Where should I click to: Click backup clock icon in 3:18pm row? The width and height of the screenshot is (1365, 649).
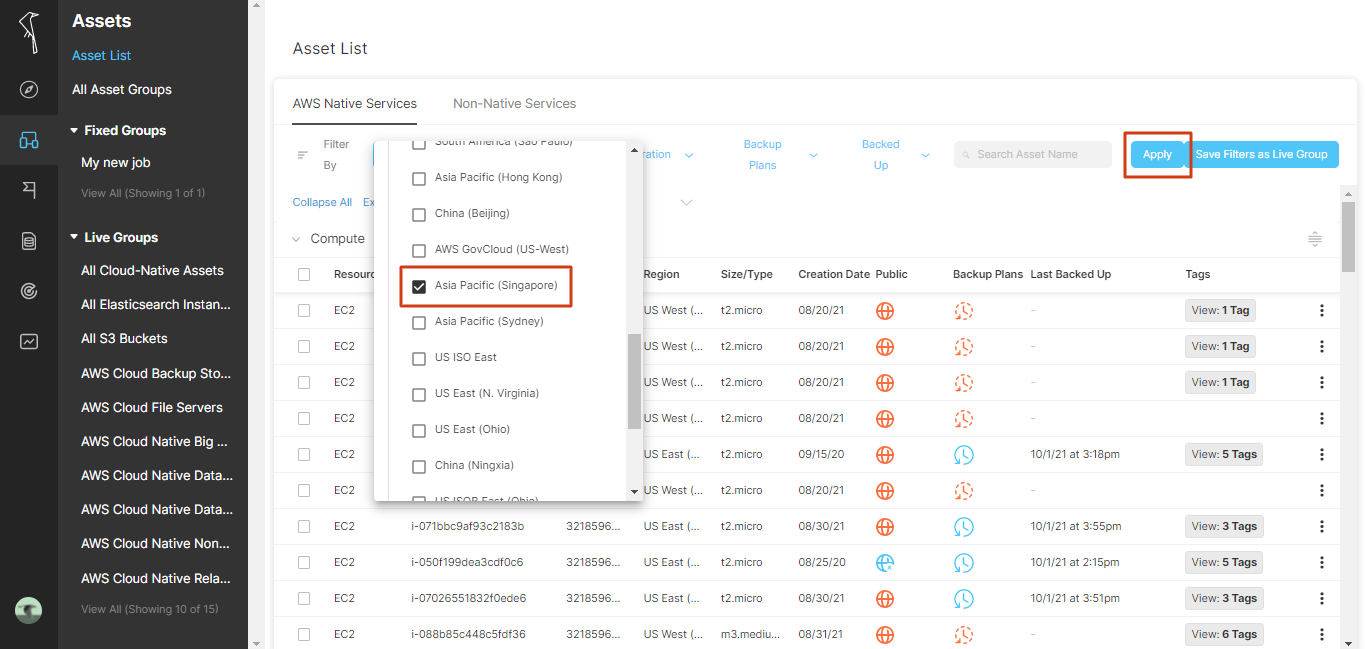click(x=963, y=454)
